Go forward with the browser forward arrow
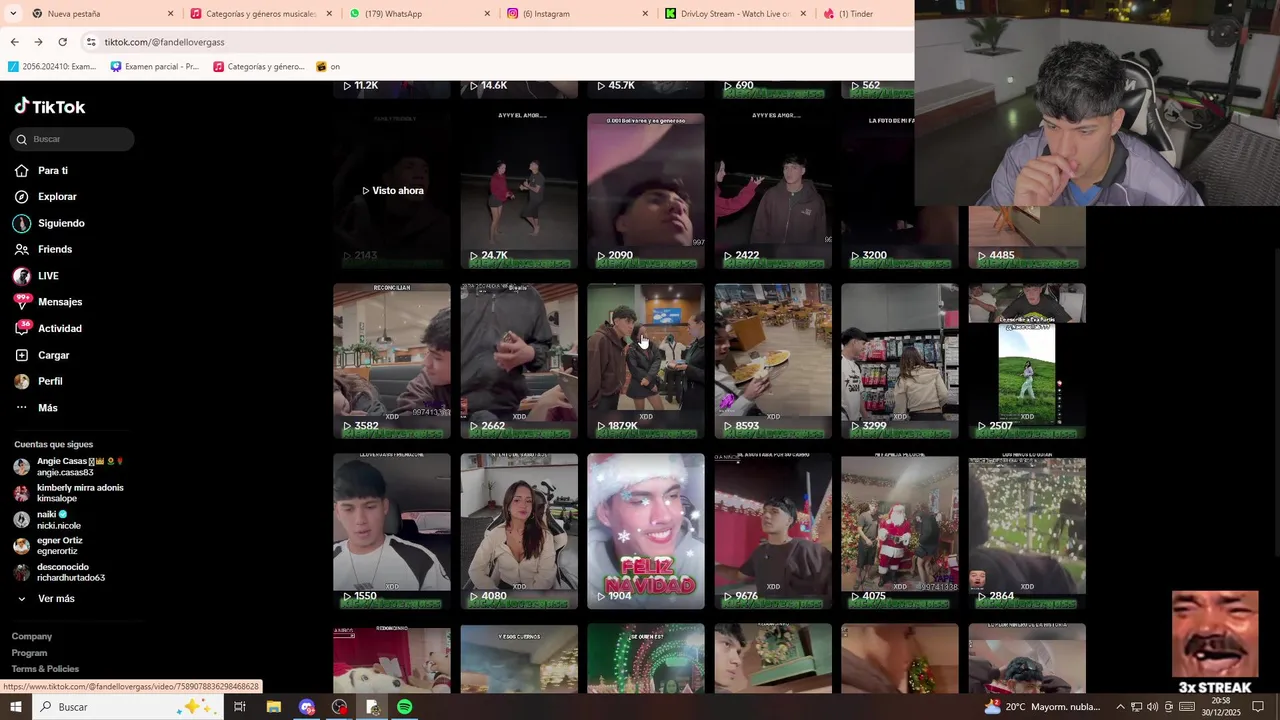This screenshot has width=1280, height=720. coord(38,42)
